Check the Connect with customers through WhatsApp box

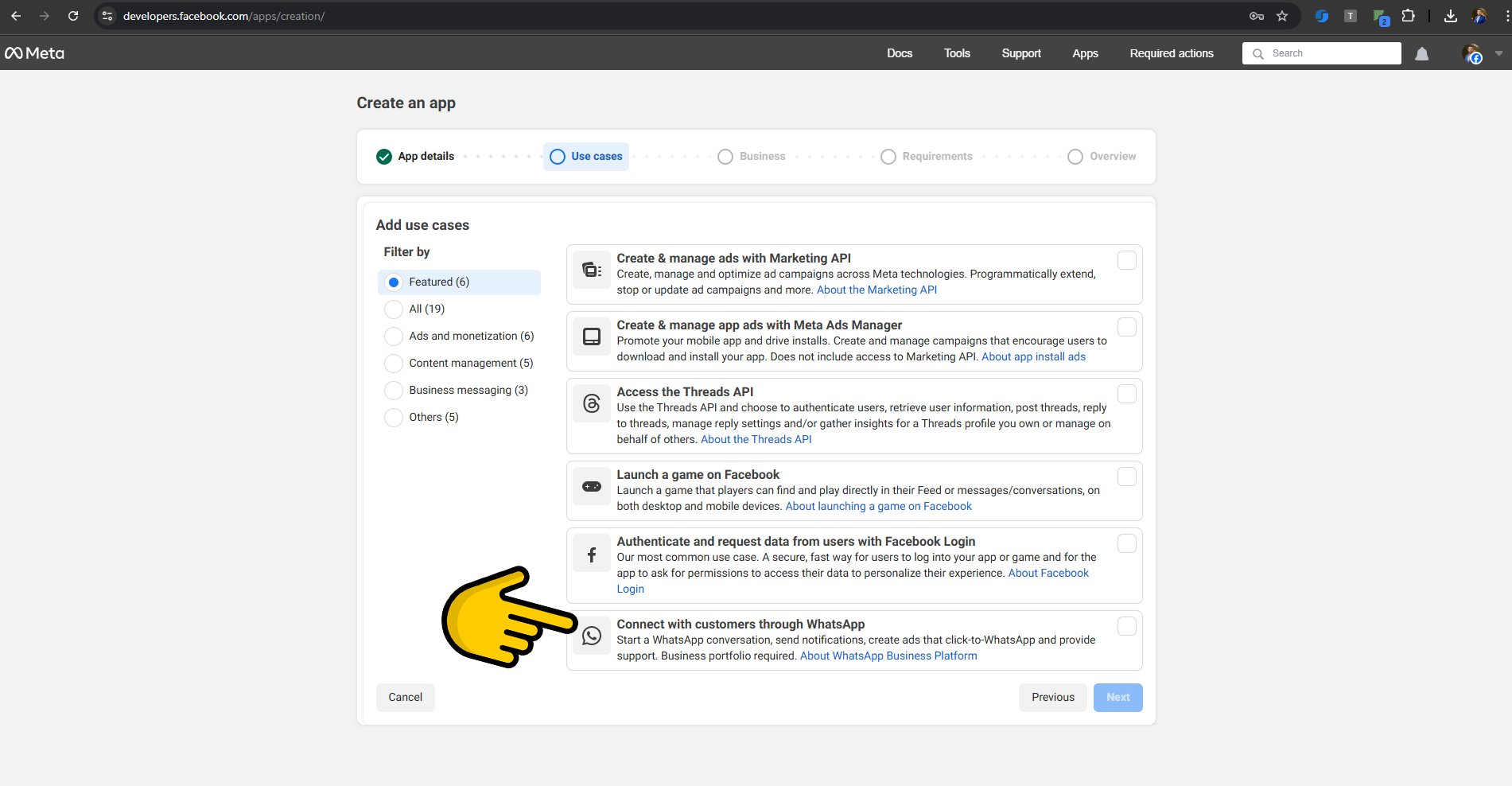[1126, 626]
